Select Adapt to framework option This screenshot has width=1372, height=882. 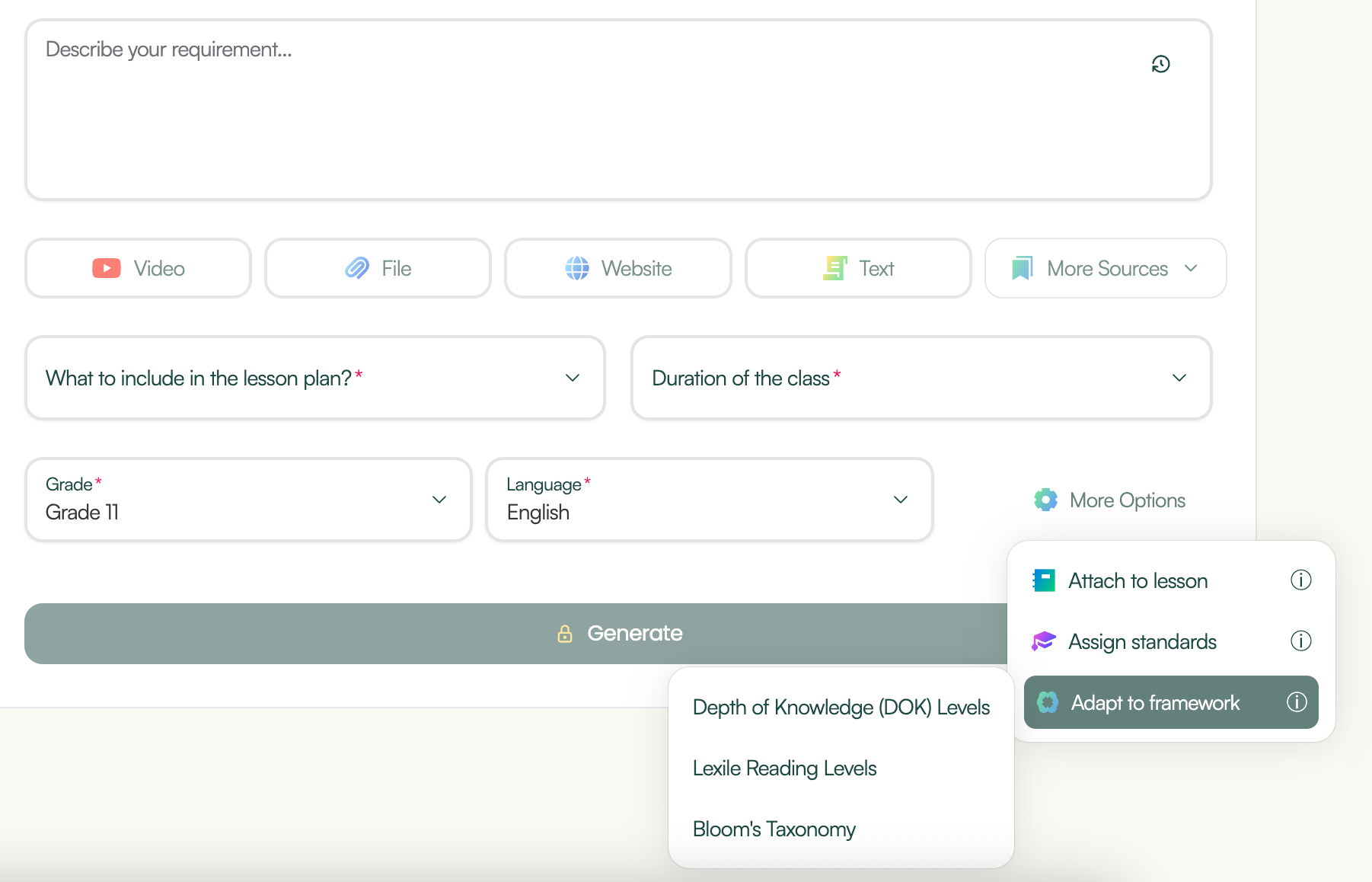[x=1171, y=702]
